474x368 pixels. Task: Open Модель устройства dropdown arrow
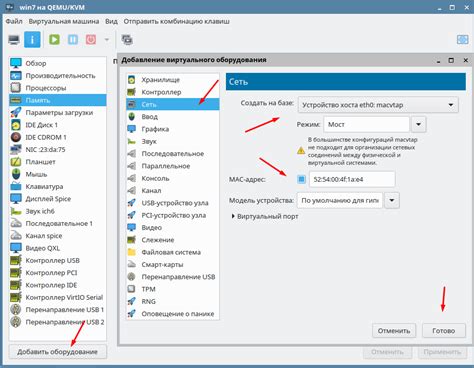click(x=392, y=201)
